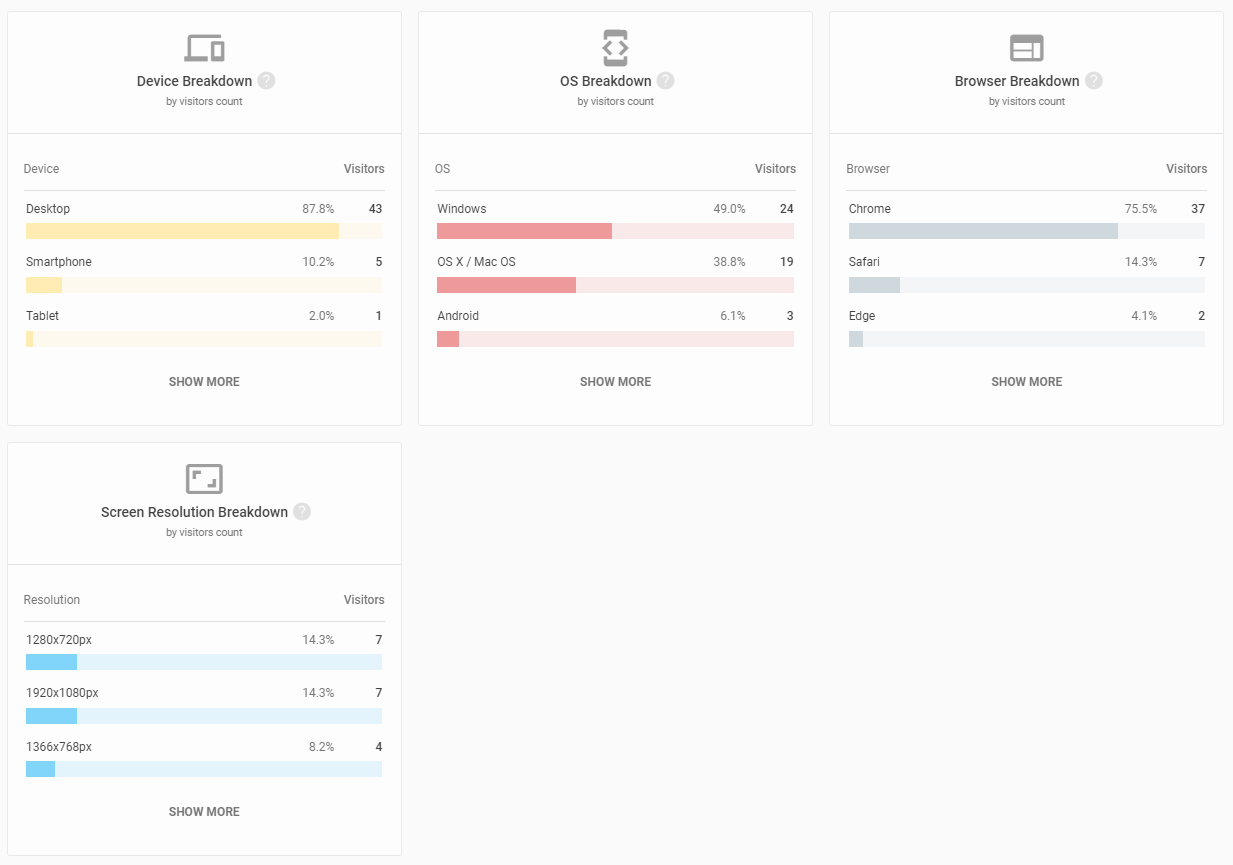The width and height of the screenshot is (1233, 865).
Task: Select the Edge row label
Action: (862, 316)
